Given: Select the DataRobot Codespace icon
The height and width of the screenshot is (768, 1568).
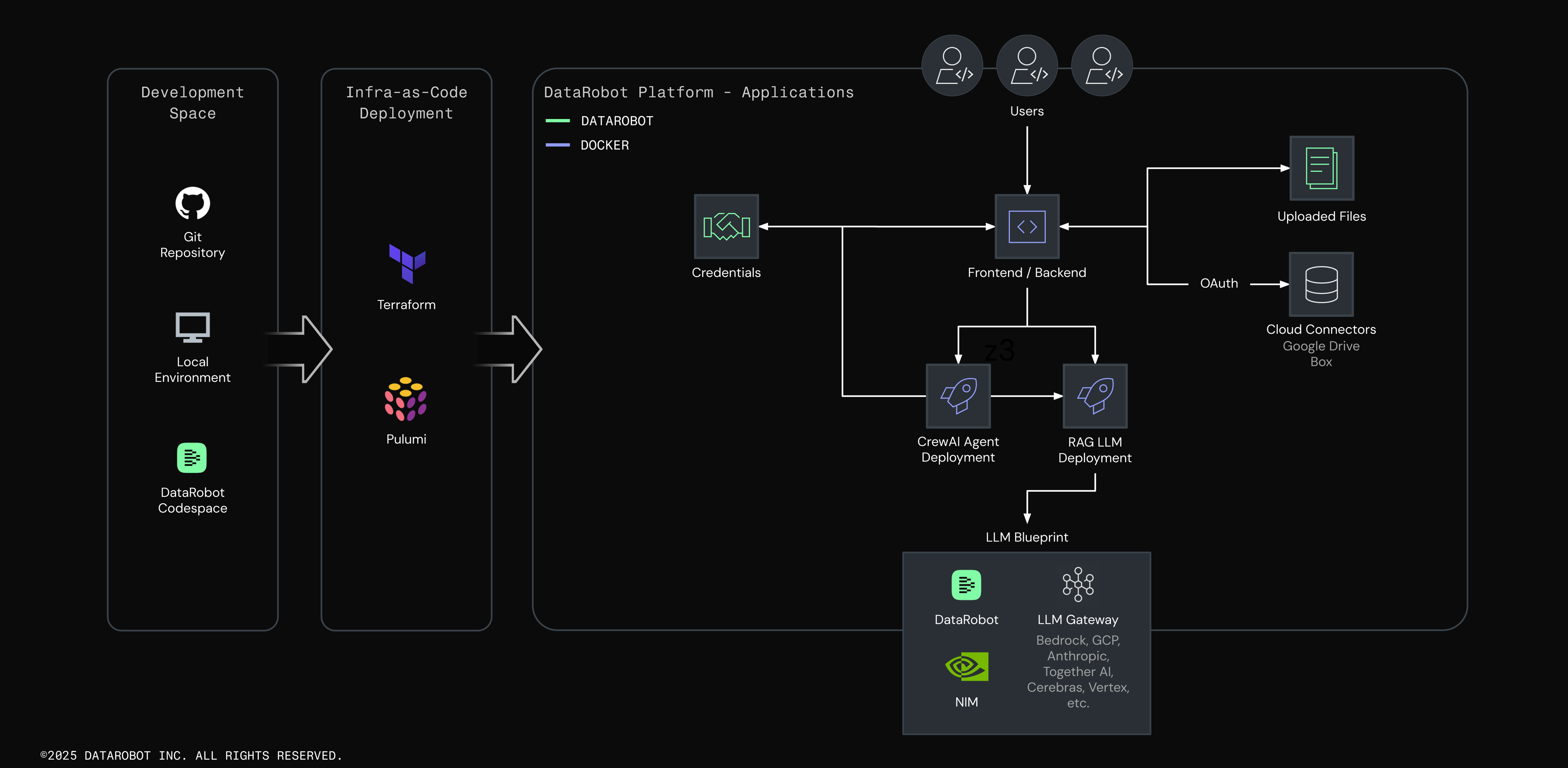Looking at the screenshot, I should coord(192,458).
